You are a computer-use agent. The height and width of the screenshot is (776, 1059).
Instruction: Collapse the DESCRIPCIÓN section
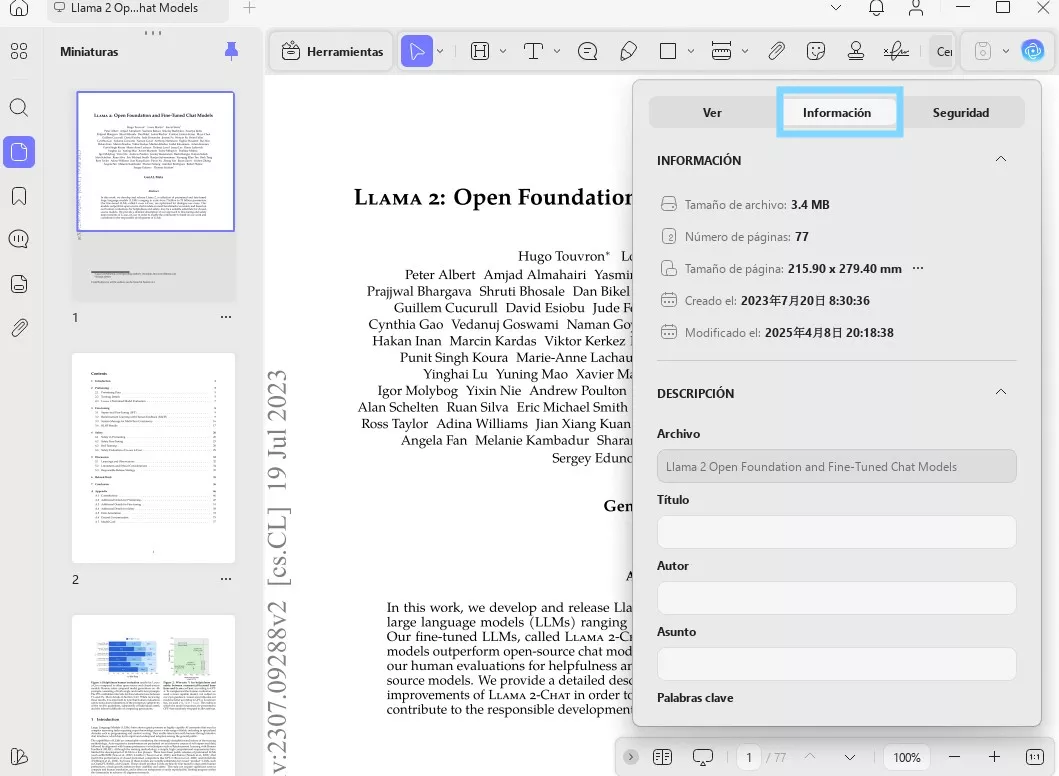(x=1000, y=393)
